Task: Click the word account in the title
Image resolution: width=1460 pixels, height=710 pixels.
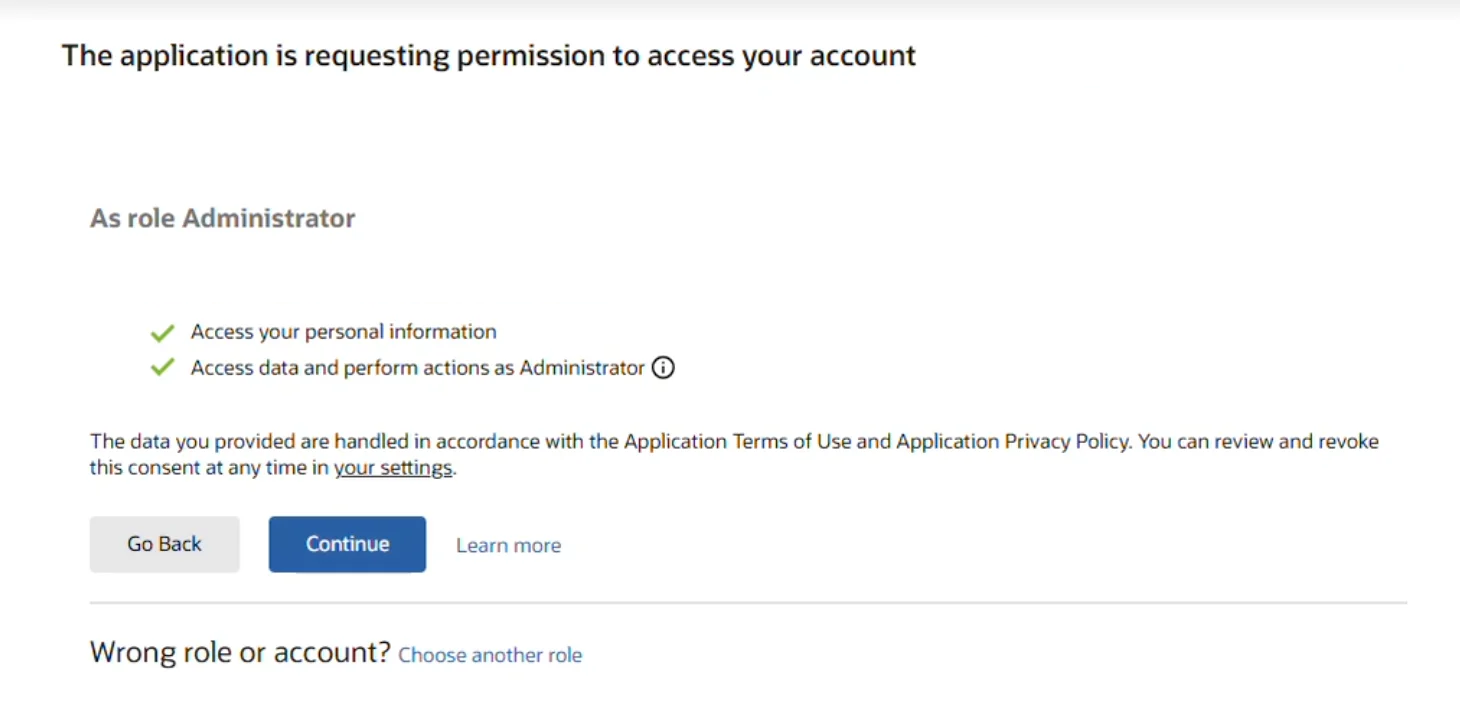Action: [x=862, y=55]
